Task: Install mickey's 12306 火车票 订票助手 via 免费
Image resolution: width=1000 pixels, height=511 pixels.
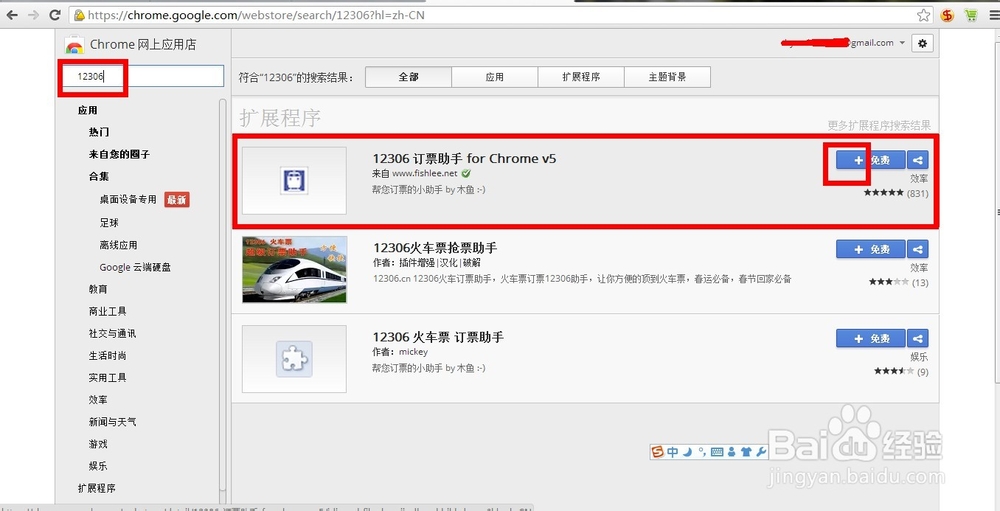Action: pos(871,339)
